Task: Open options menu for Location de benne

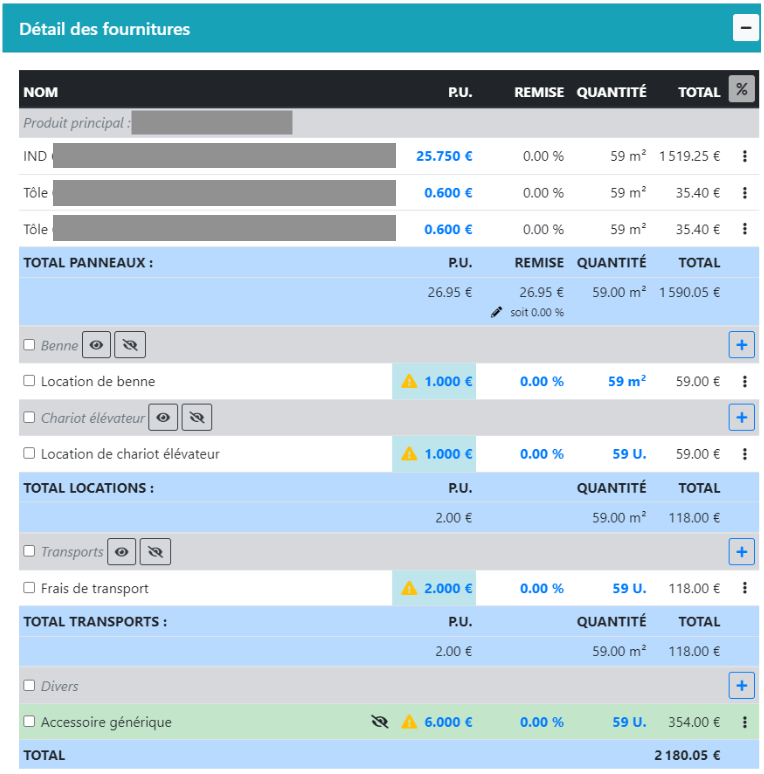Action: pyautogui.click(x=744, y=381)
